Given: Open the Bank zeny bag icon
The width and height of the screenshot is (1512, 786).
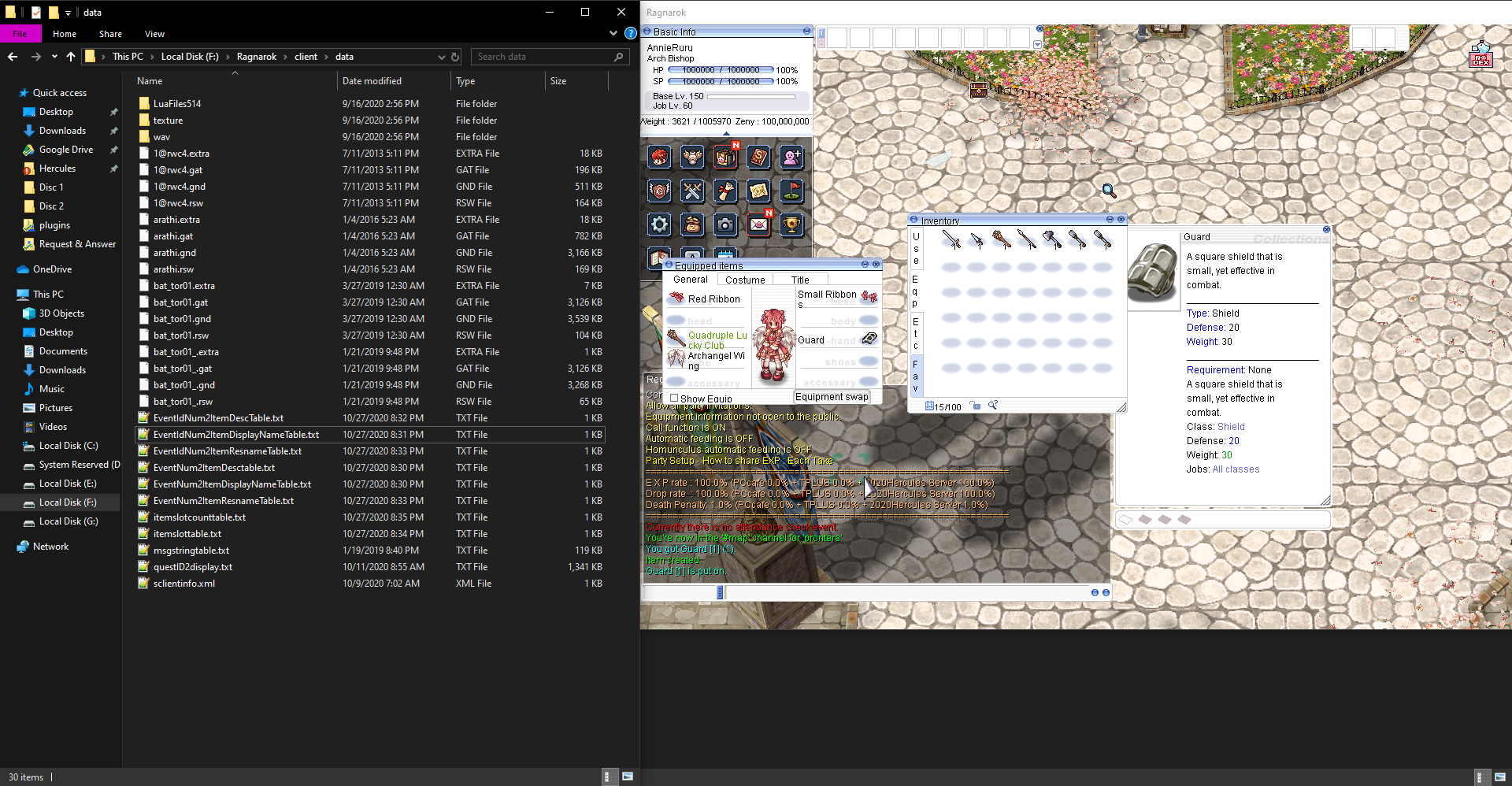Looking at the screenshot, I should (x=692, y=224).
